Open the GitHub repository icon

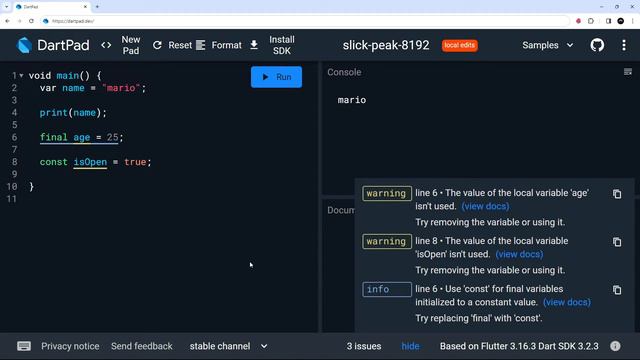[597, 45]
